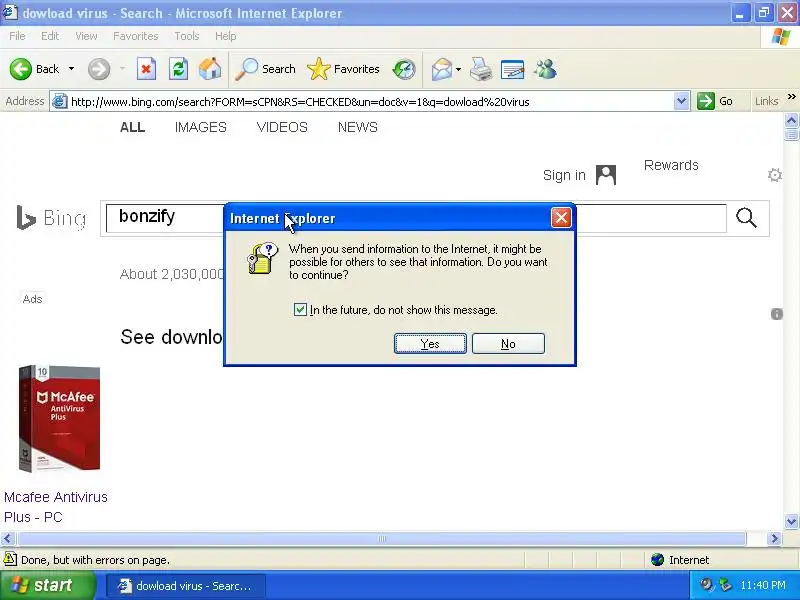
Task: Click the Stop loading icon
Action: coord(146,69)
